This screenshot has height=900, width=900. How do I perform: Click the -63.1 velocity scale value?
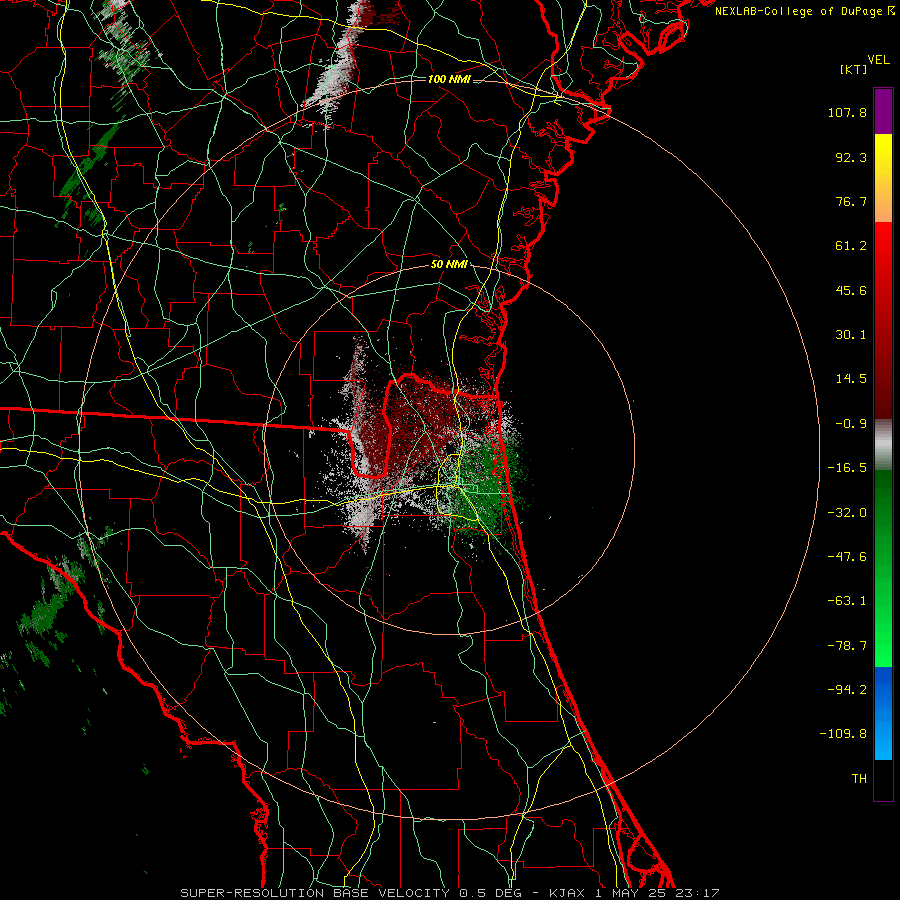(x=847, y=601)
